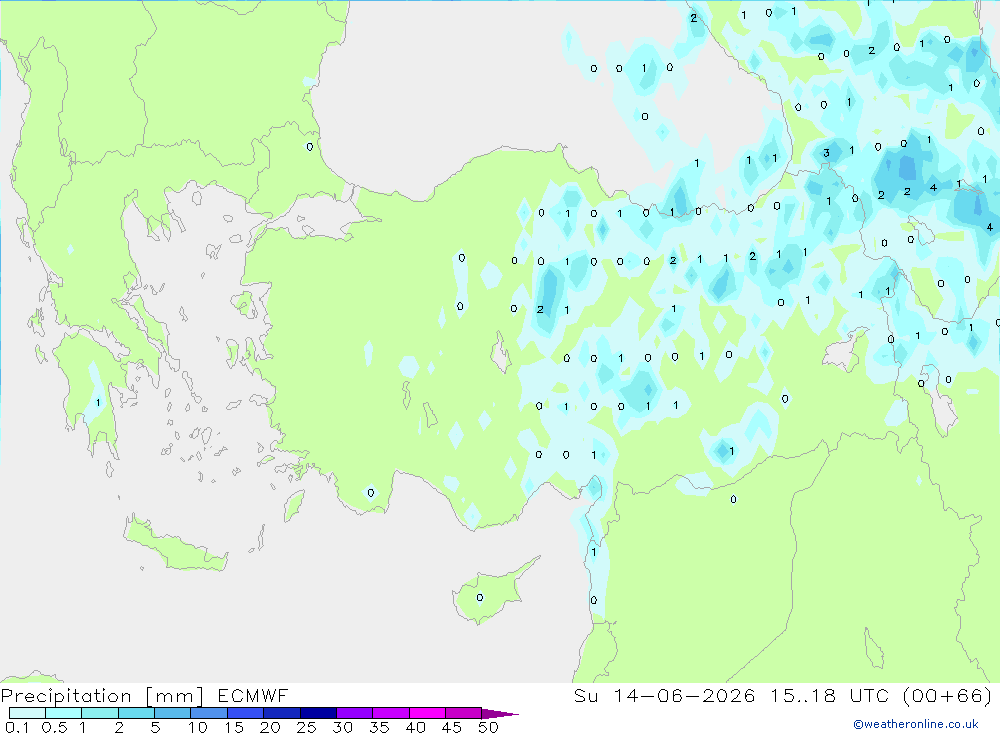Click the legend scale label '50'
The width and height of the screenshot is (1000, 733).
coord(489,727)
